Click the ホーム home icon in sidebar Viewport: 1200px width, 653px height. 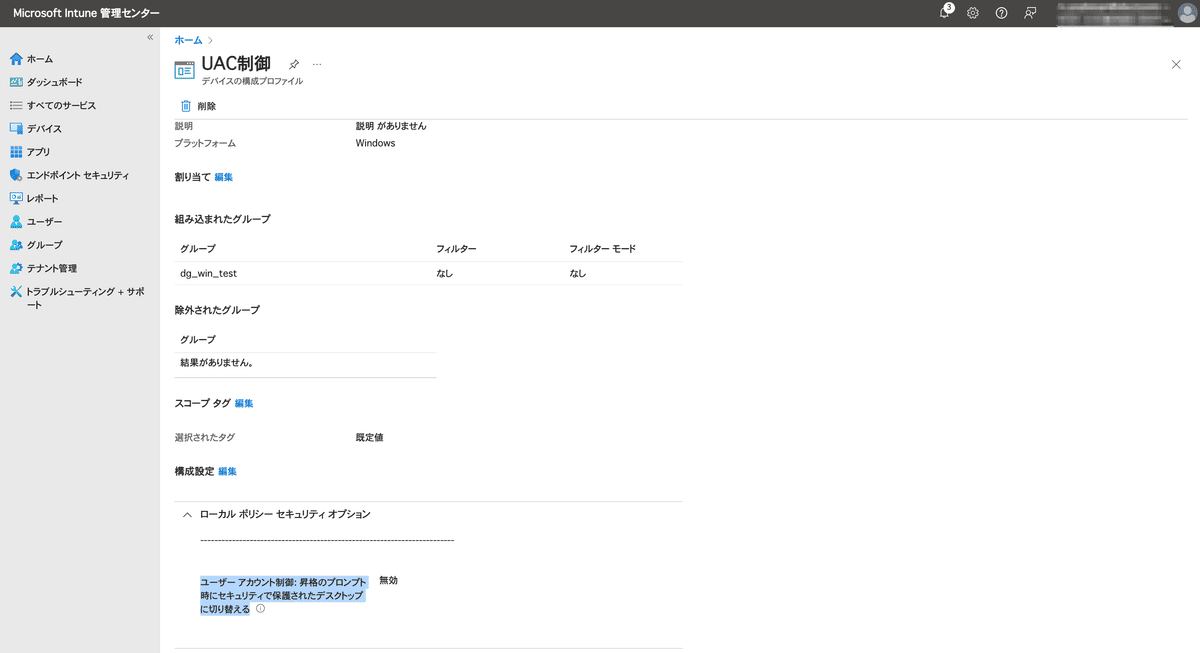pyautogui.click(x=15, y=59)
